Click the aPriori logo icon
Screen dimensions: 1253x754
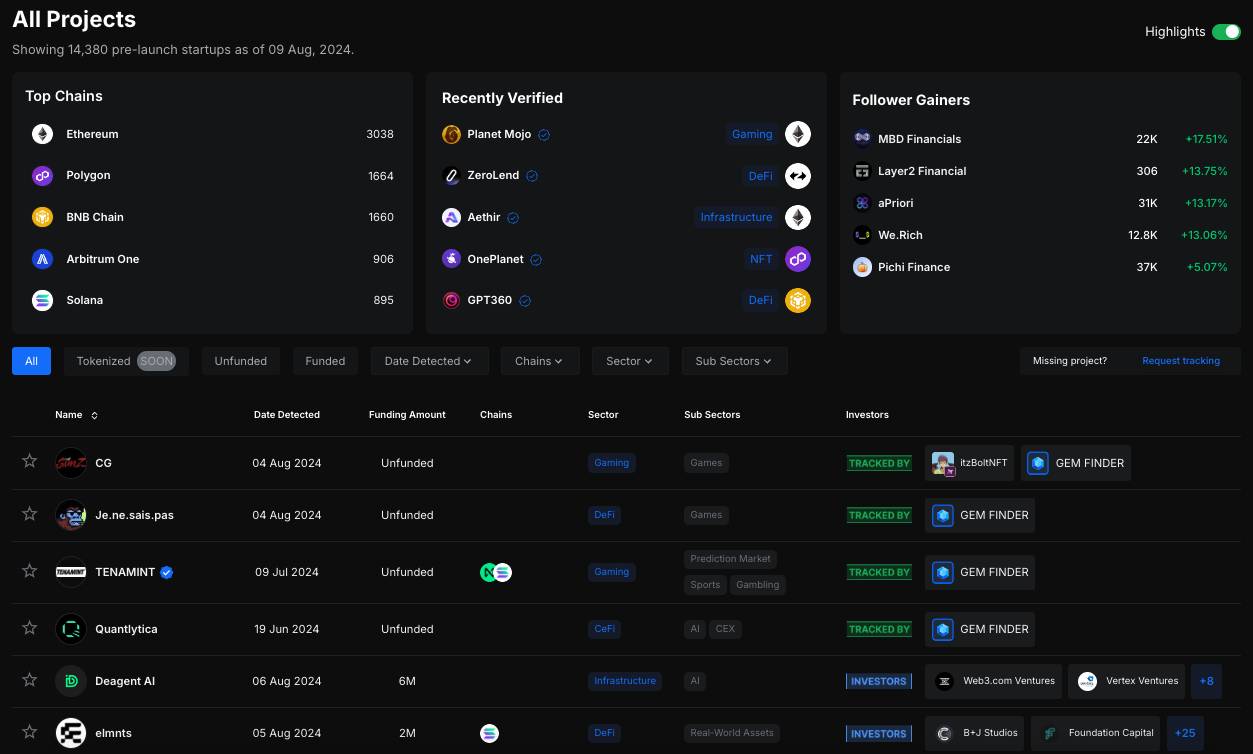pyautogui.click(x=862, y=203)
